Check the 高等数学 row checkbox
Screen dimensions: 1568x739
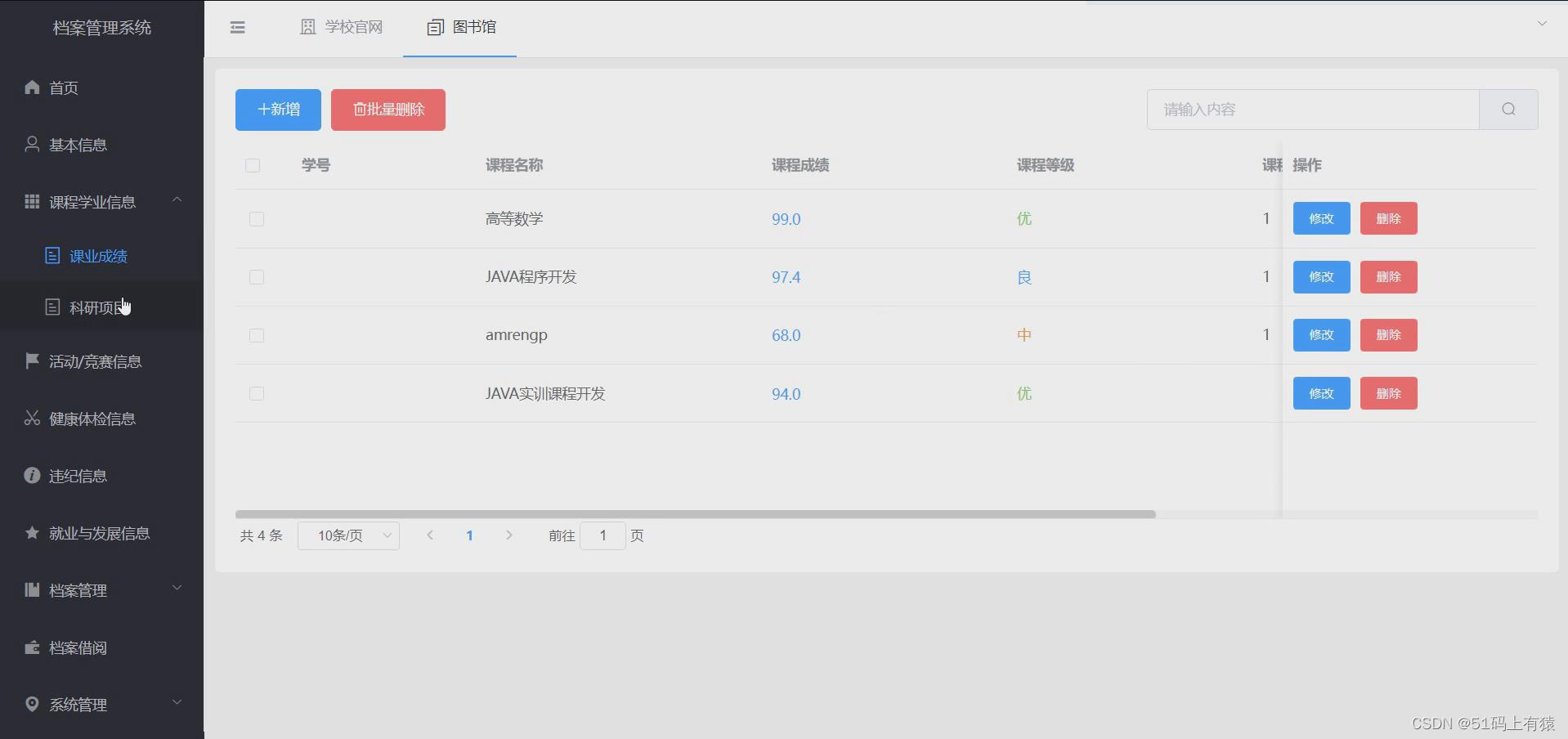coord(256,219)
